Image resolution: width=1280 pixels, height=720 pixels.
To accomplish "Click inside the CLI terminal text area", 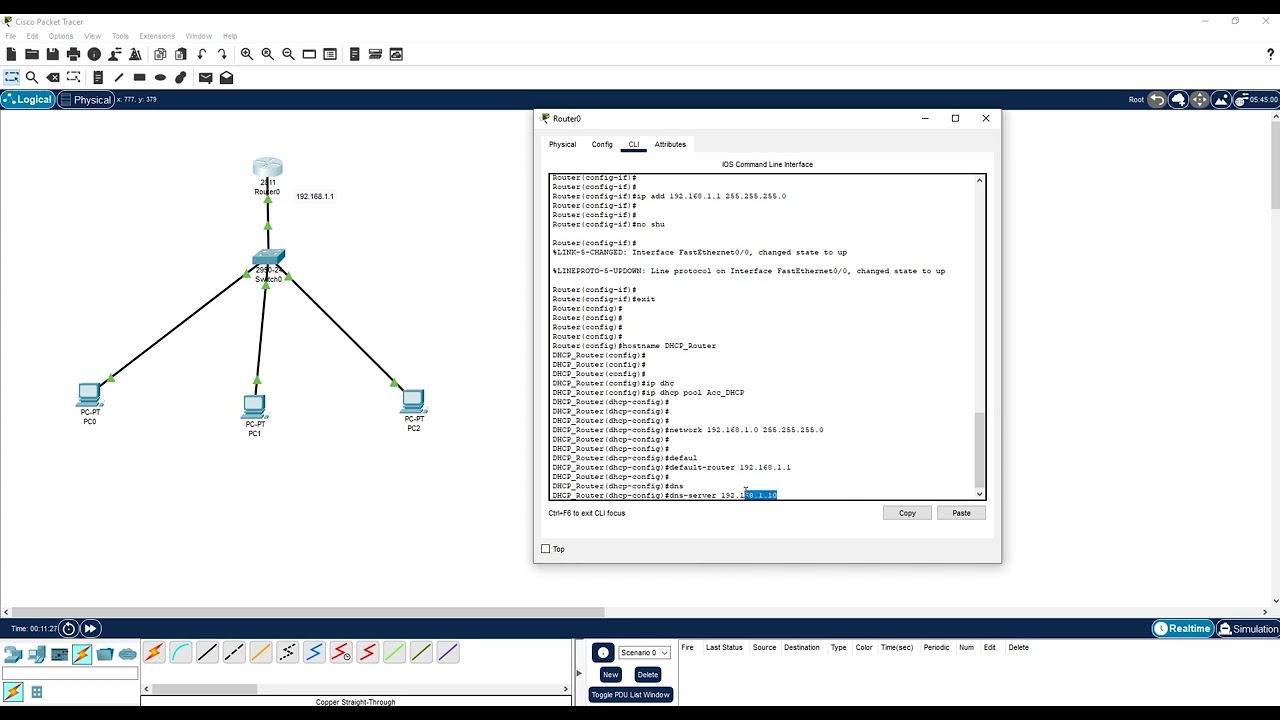I will coord(762,337).
